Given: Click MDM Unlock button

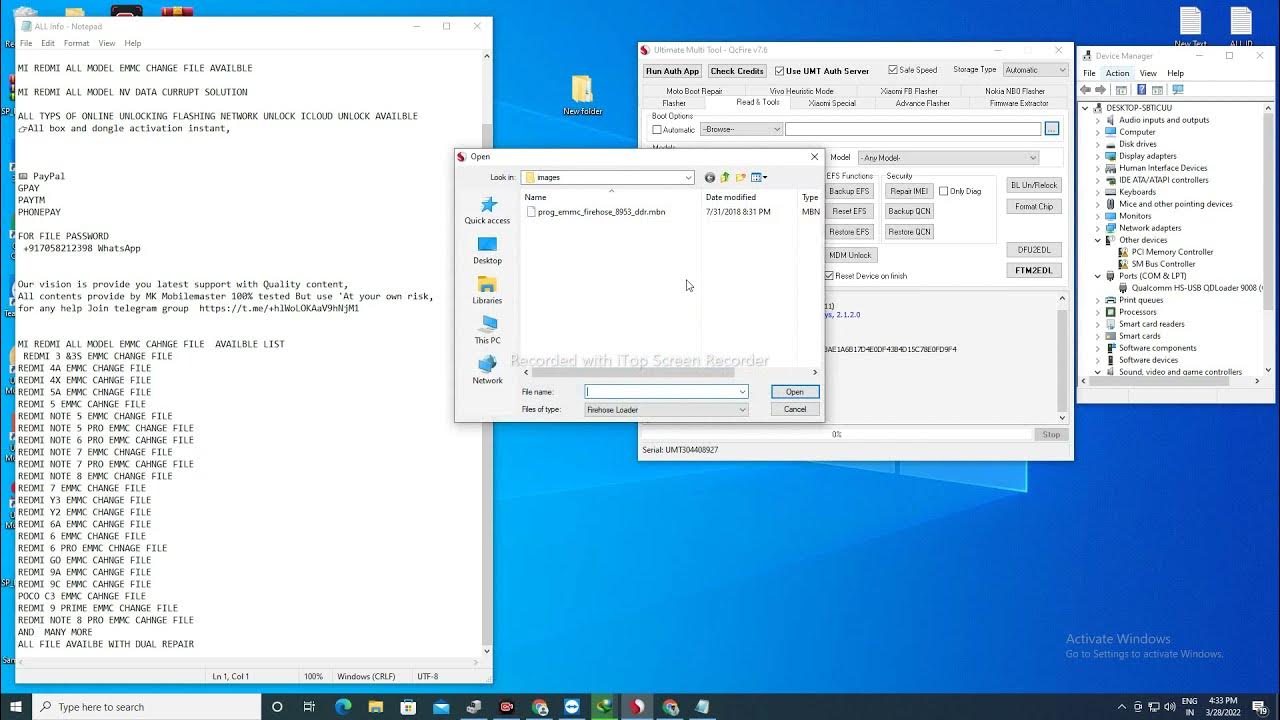Looking at the screenshot, I should (850, 255).
